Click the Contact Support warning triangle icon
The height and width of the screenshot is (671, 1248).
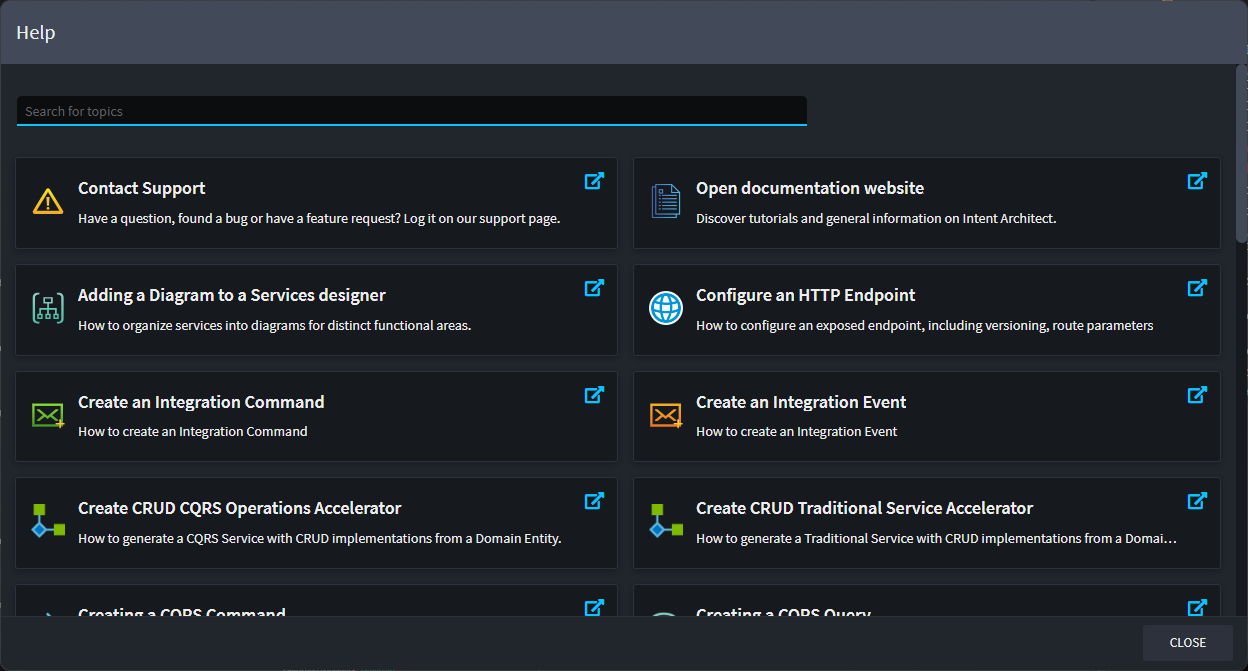(x=48, y=202)
